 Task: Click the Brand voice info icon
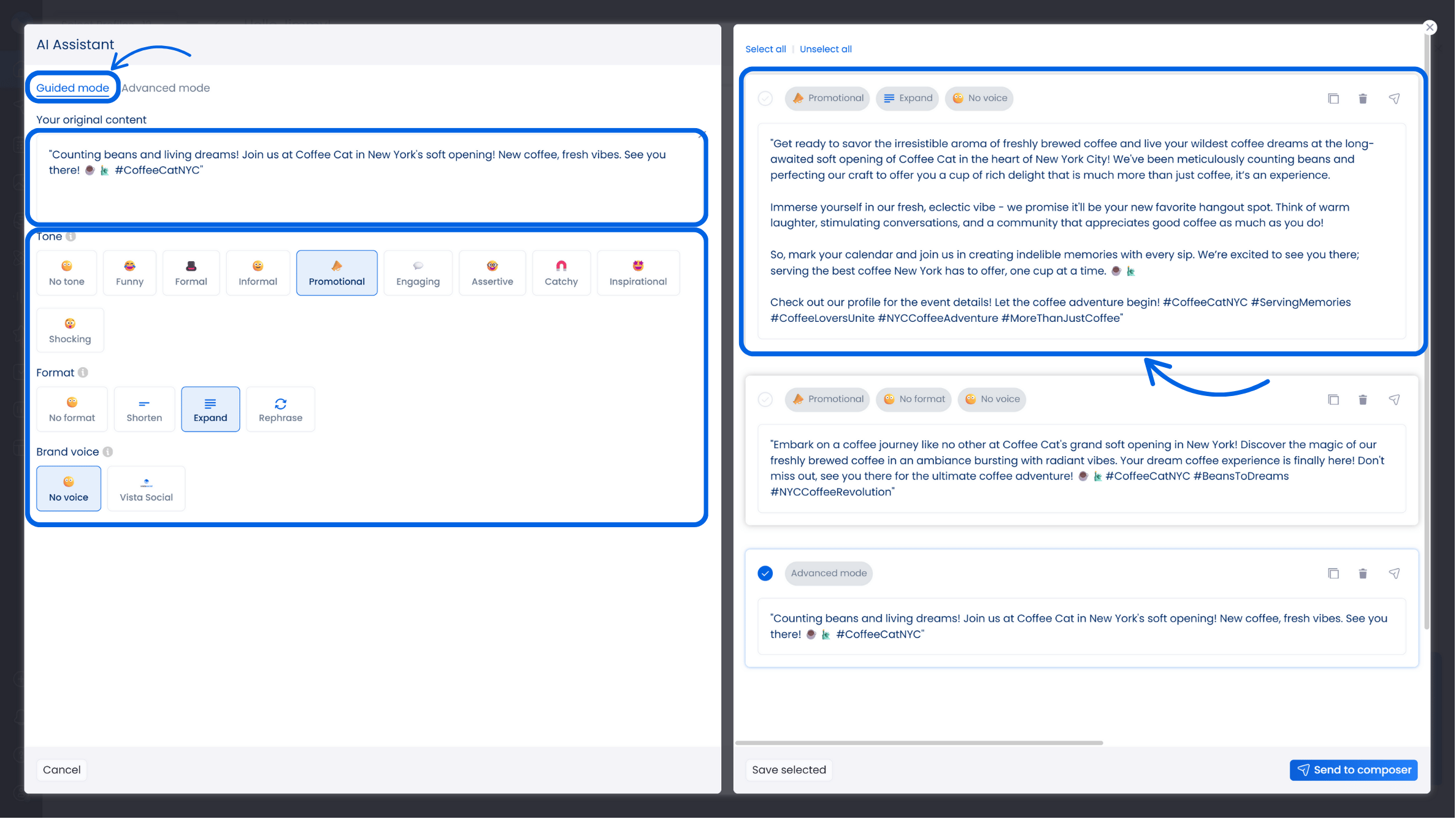pos(108,452)
